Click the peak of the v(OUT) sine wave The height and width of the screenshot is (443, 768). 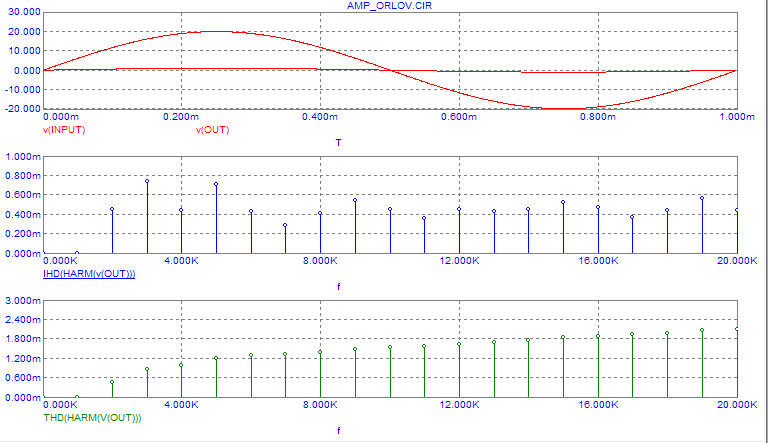click(216, 31)
